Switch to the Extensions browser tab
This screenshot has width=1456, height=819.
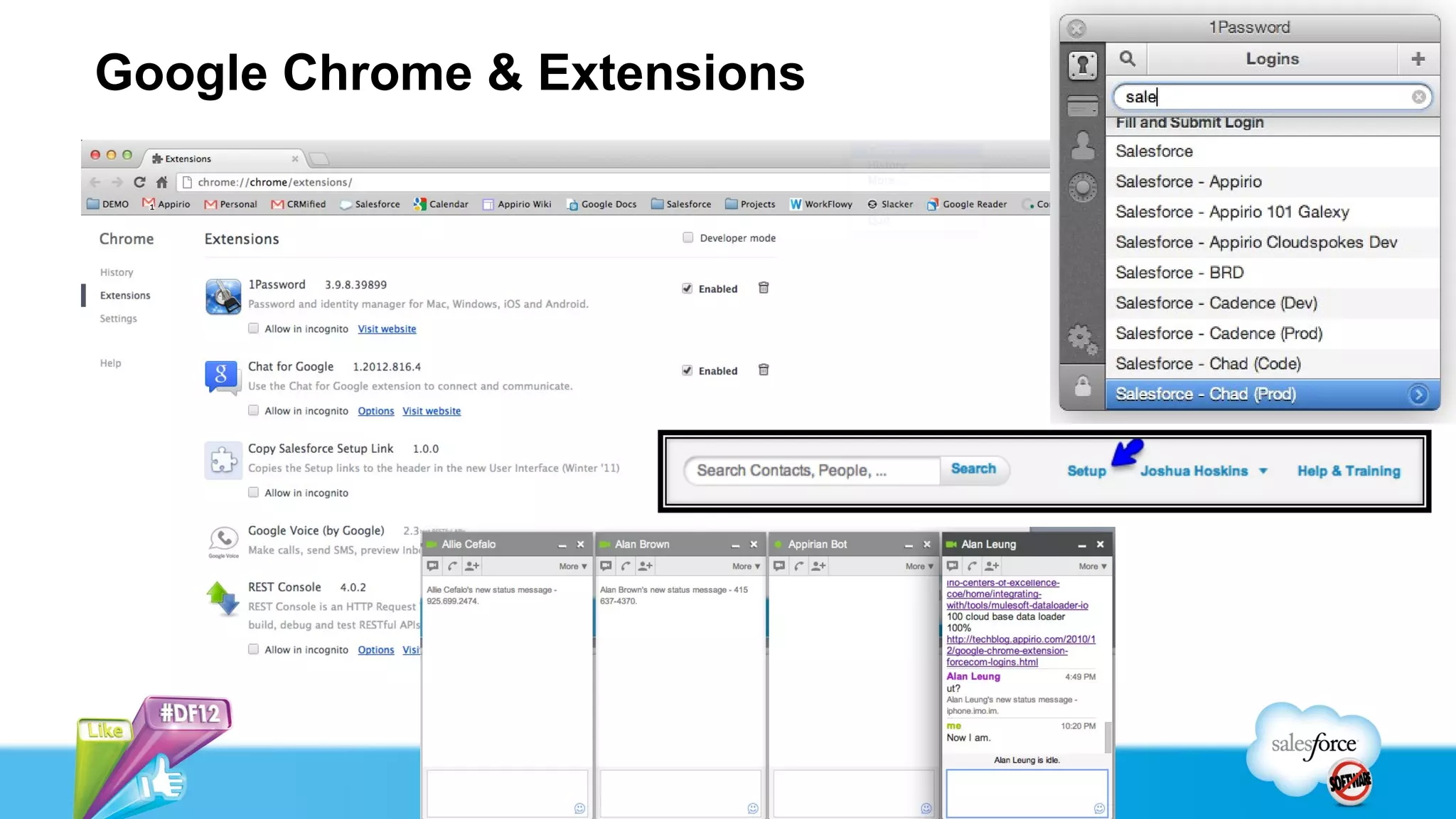pyautogui.click(x=224, y=159)
